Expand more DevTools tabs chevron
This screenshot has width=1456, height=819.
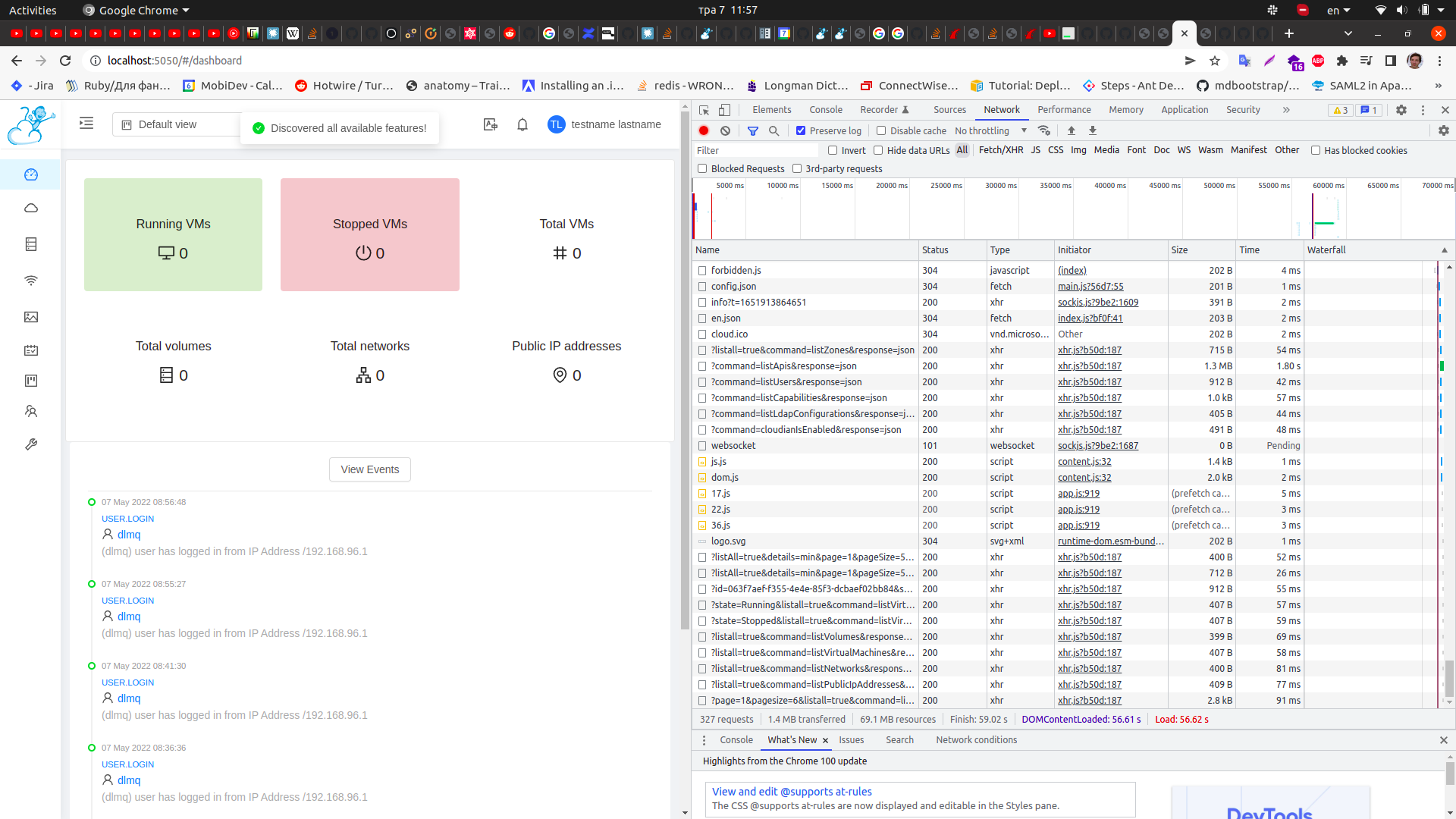coord(1286,110)
